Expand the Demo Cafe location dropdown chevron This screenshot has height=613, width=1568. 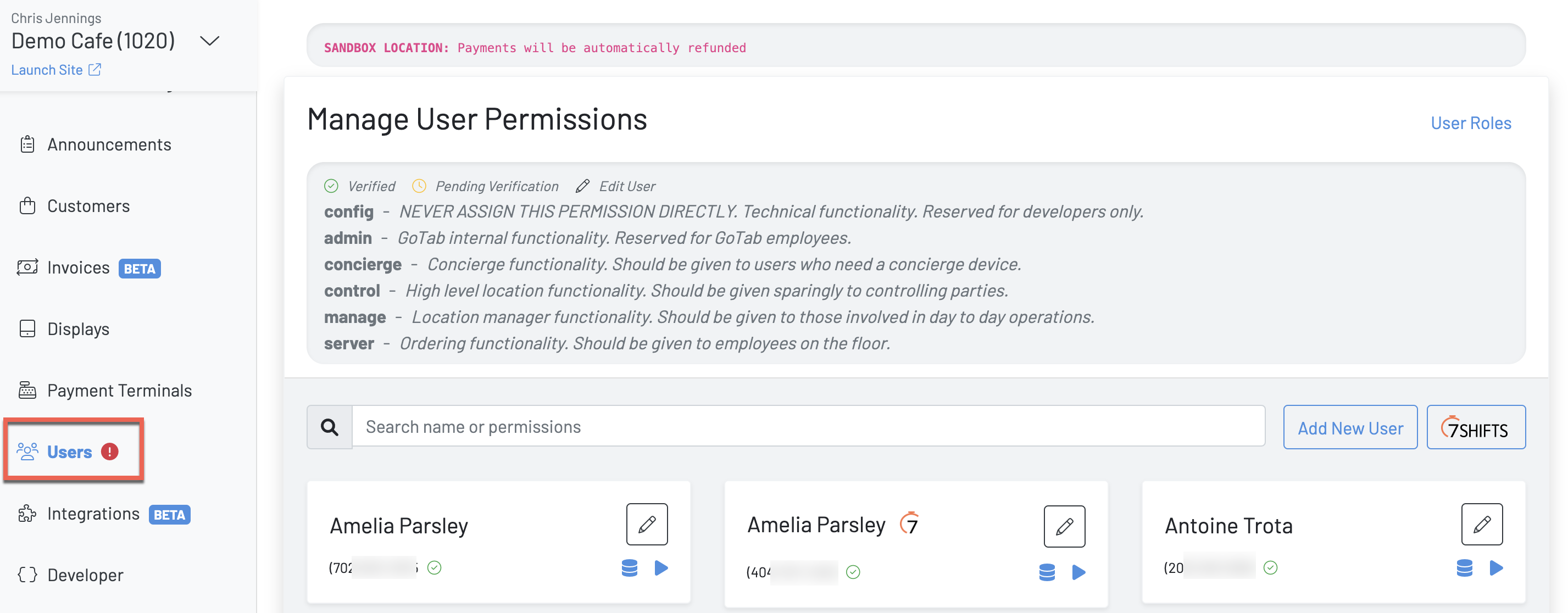coord(209,41)
